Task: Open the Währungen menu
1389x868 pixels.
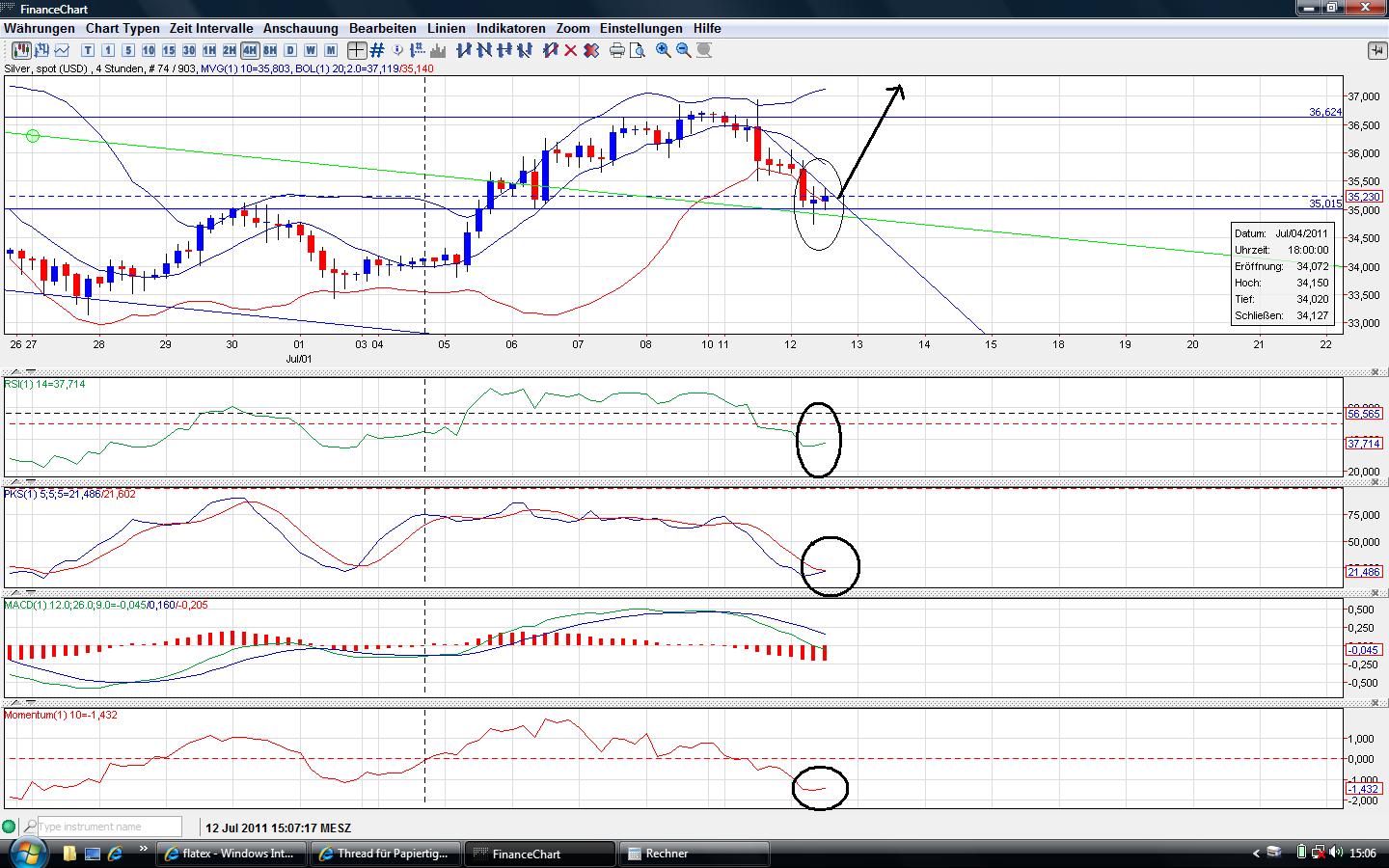Action: tap(40, 29)
